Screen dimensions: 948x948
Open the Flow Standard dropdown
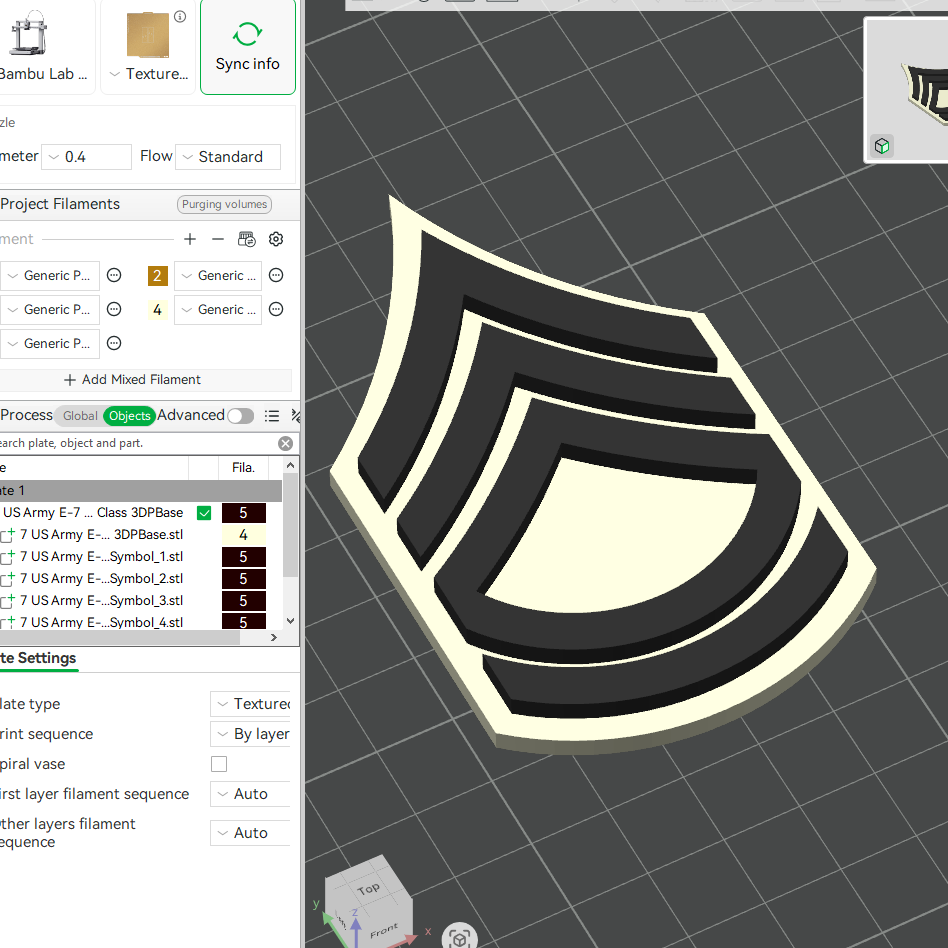[x=228, y=157]
